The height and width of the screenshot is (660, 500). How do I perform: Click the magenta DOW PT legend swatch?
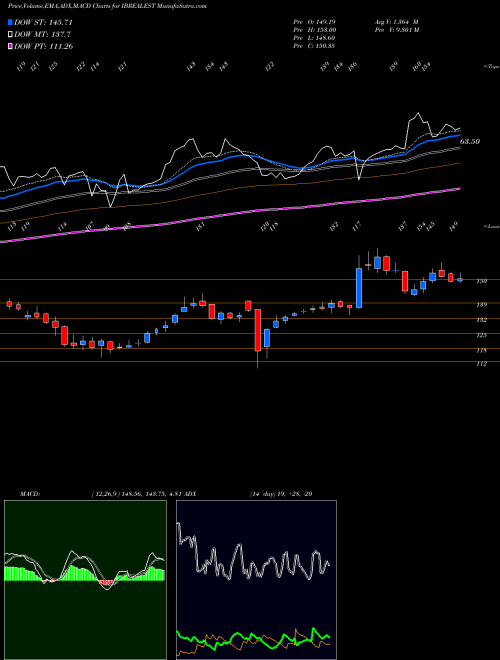pyautogui.click(x=10, y=46)
